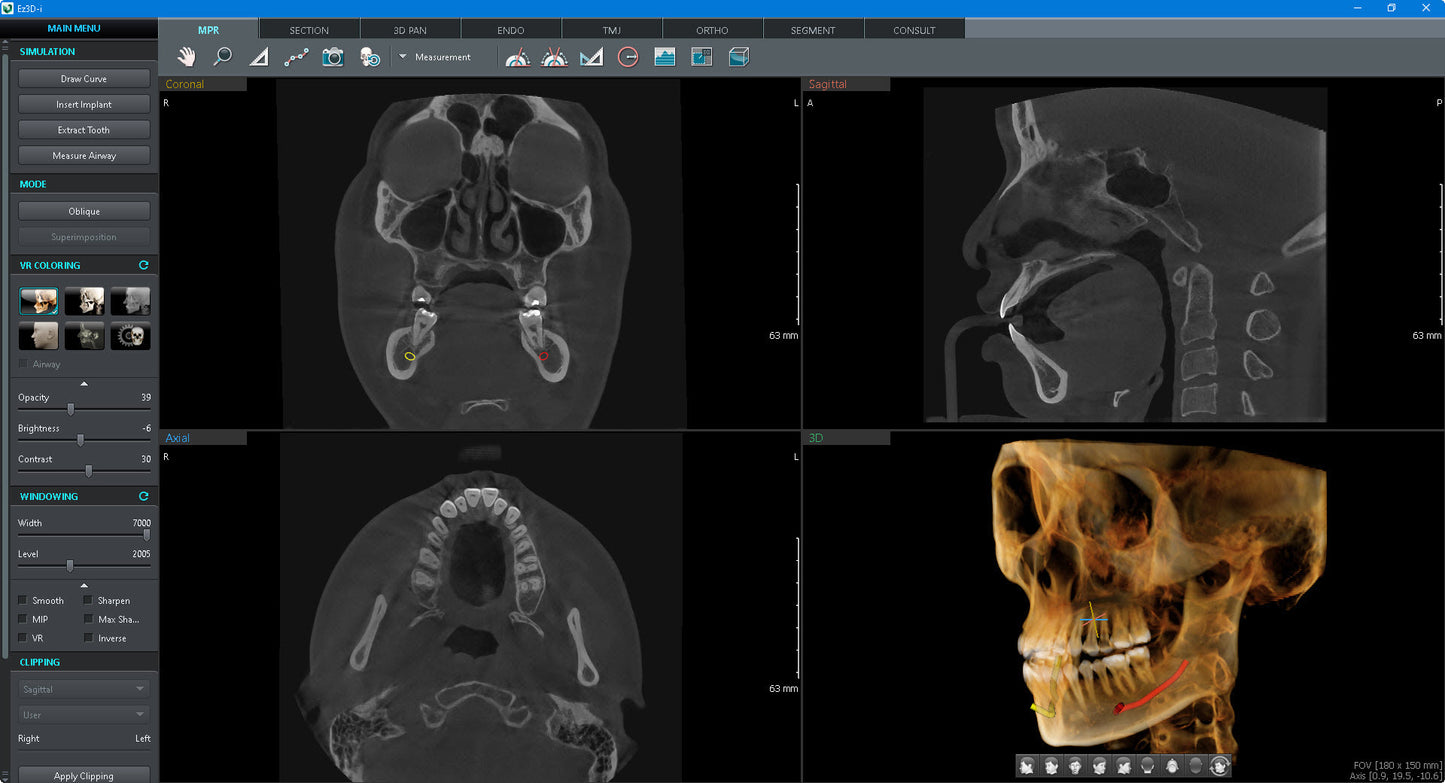Screen dimensions: 1445x783
Task: Activate the magnifier zoom tool
Action: (223, 57)
